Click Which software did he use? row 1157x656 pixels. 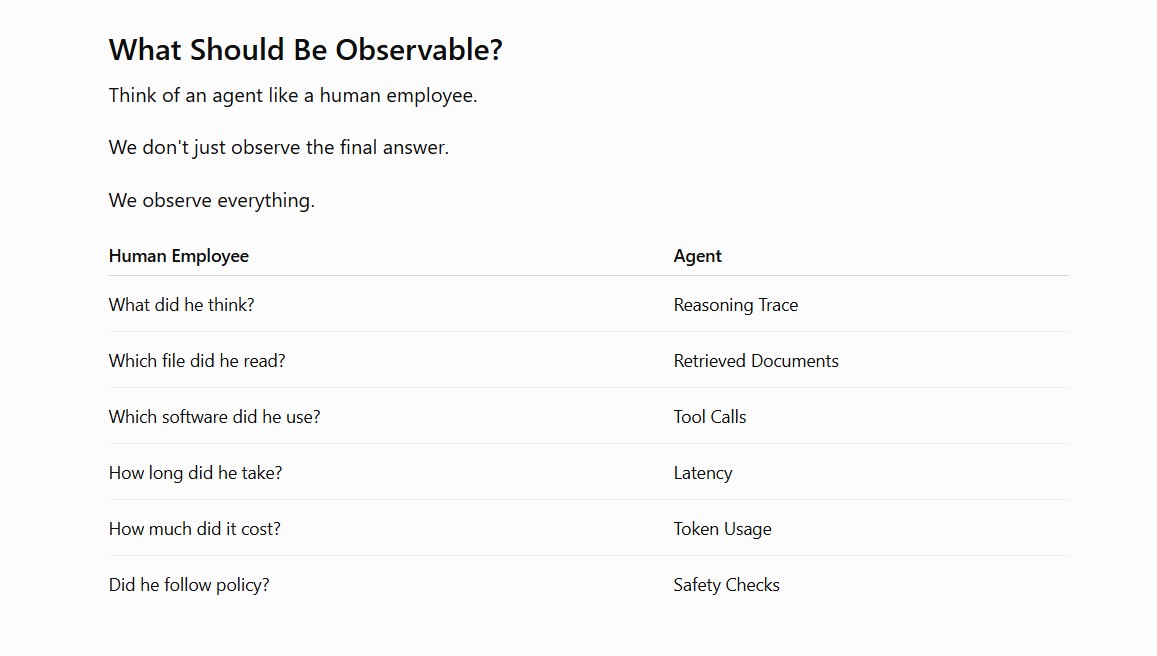(588, 416)
